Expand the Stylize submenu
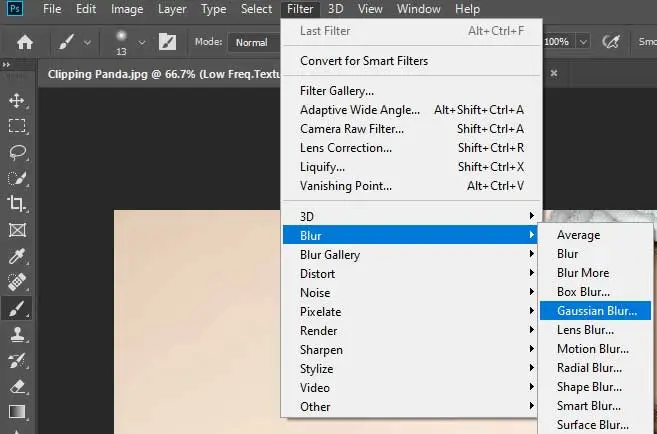Viewport: 657px width, 434px height. pyautogui.click(x=412, y=369)
